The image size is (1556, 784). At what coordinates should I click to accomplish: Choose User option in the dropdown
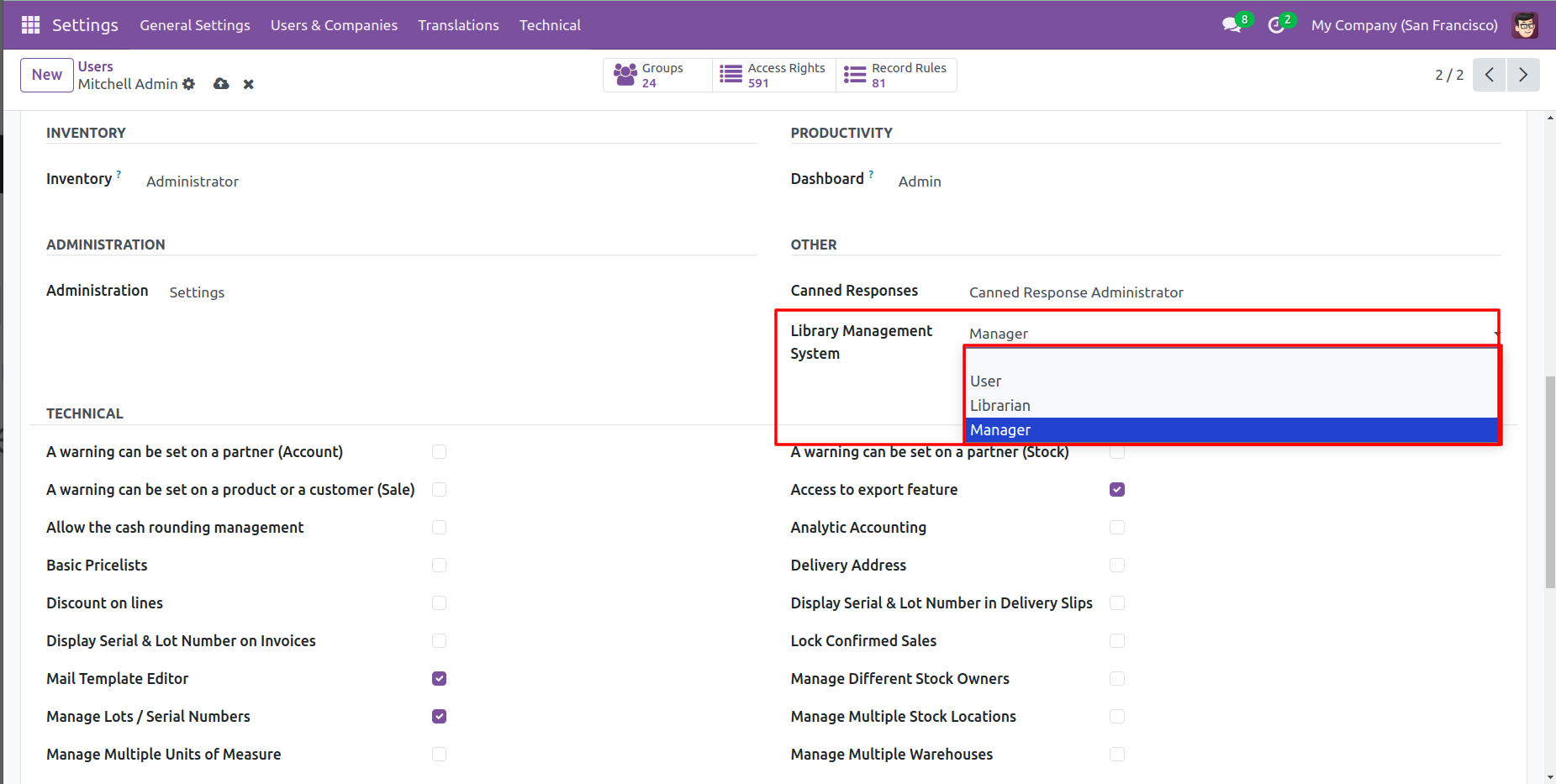click(986, 381)
